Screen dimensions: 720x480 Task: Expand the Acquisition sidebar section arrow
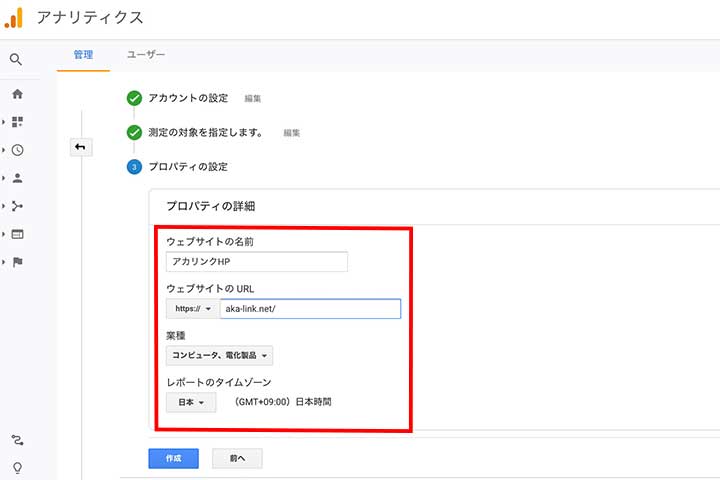pyautogui.click(x=3, y=206)
